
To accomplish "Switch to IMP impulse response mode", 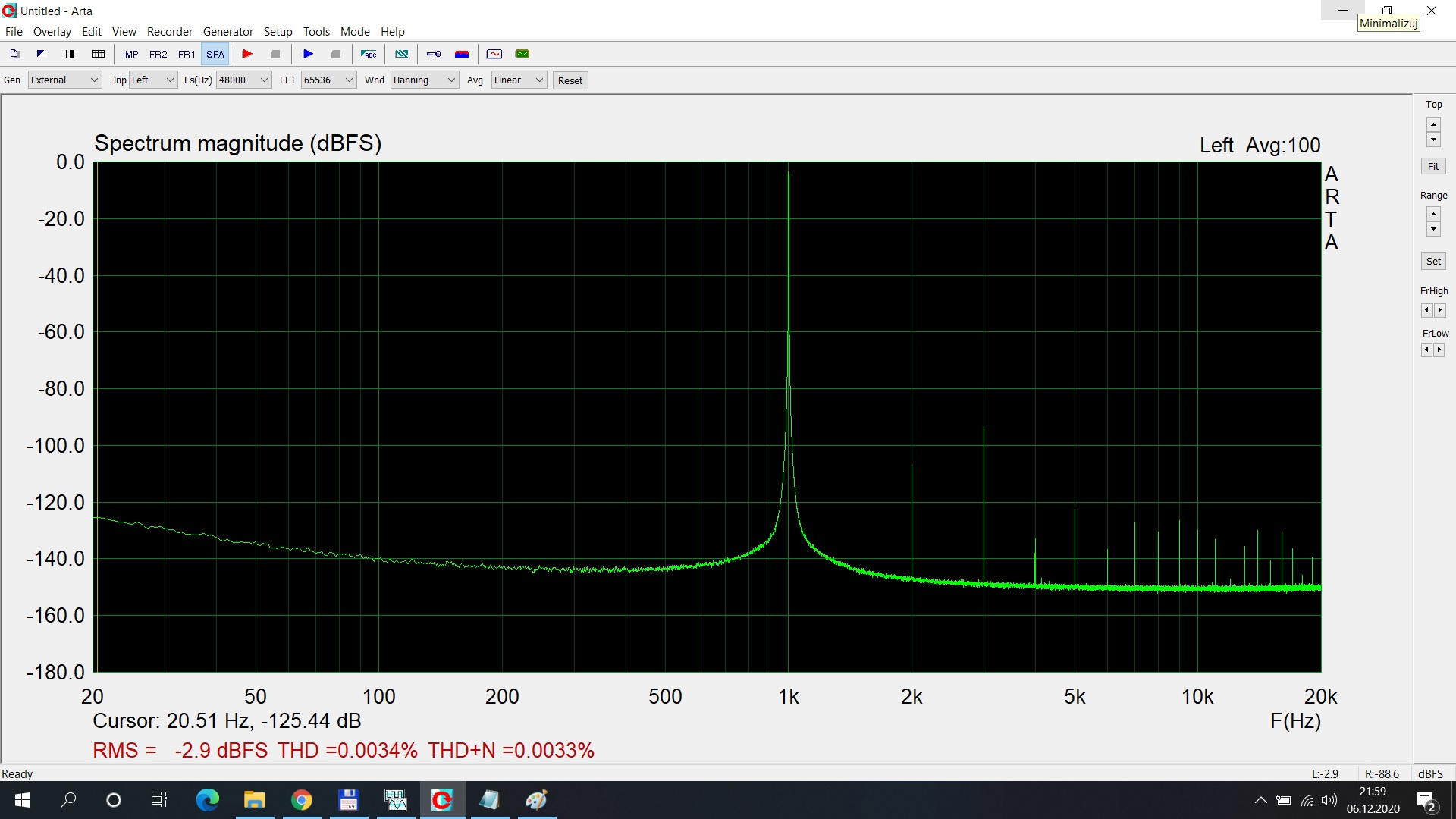I will [x=130, y=54].
